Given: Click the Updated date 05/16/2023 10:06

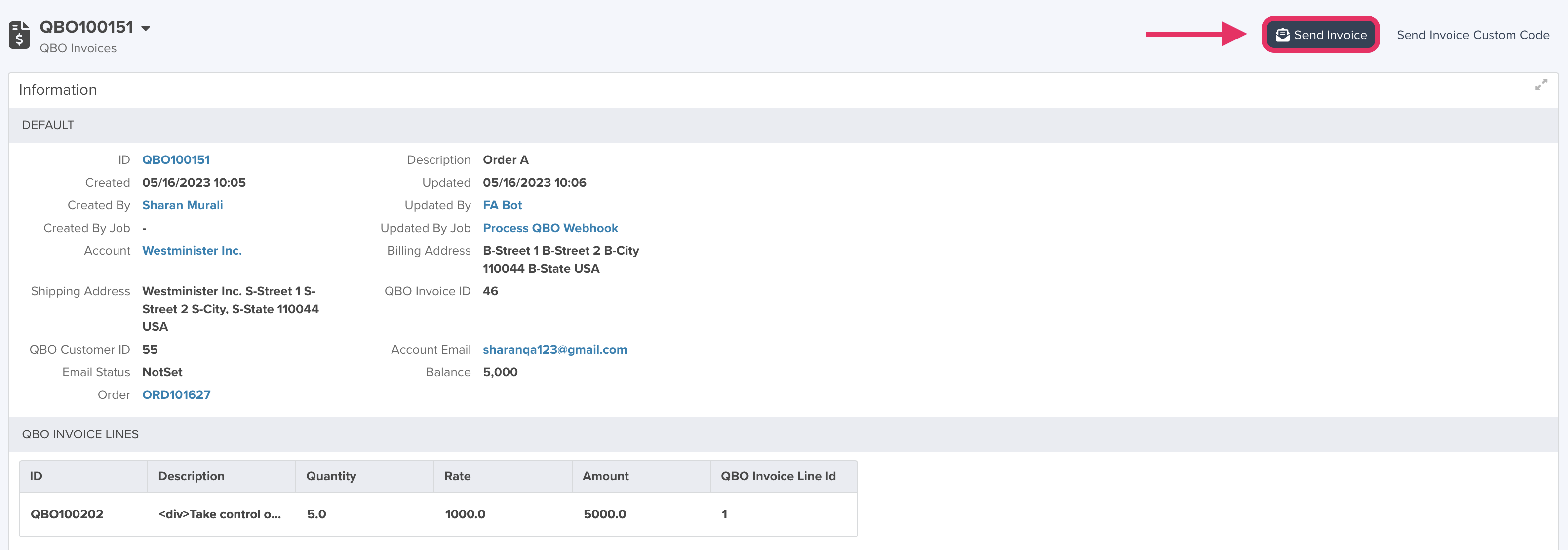Looking at the screenshot, I should [x=535, y=183].
